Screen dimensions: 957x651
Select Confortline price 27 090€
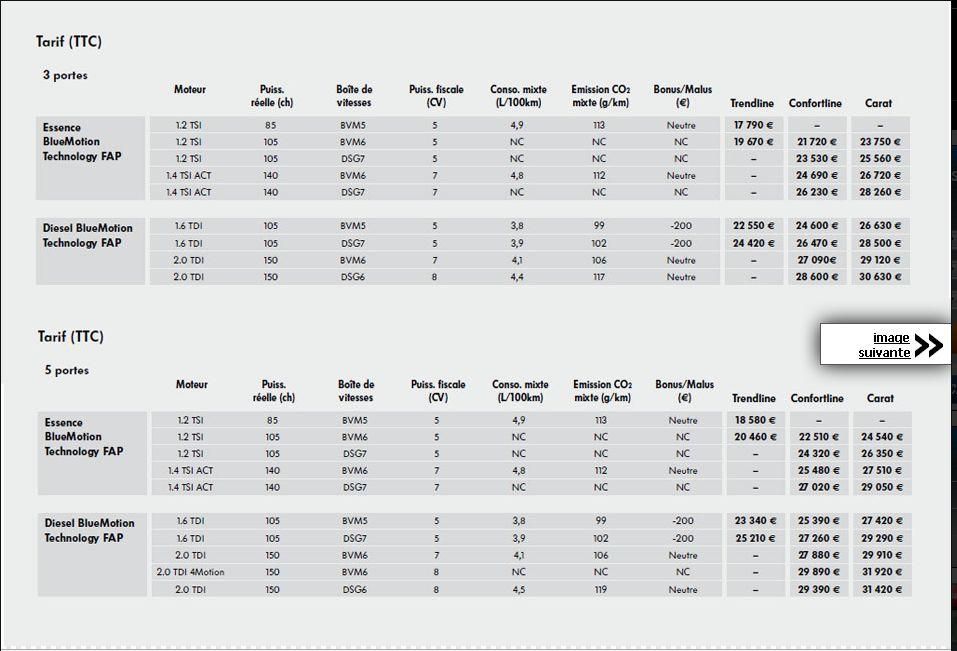[817, 260]
